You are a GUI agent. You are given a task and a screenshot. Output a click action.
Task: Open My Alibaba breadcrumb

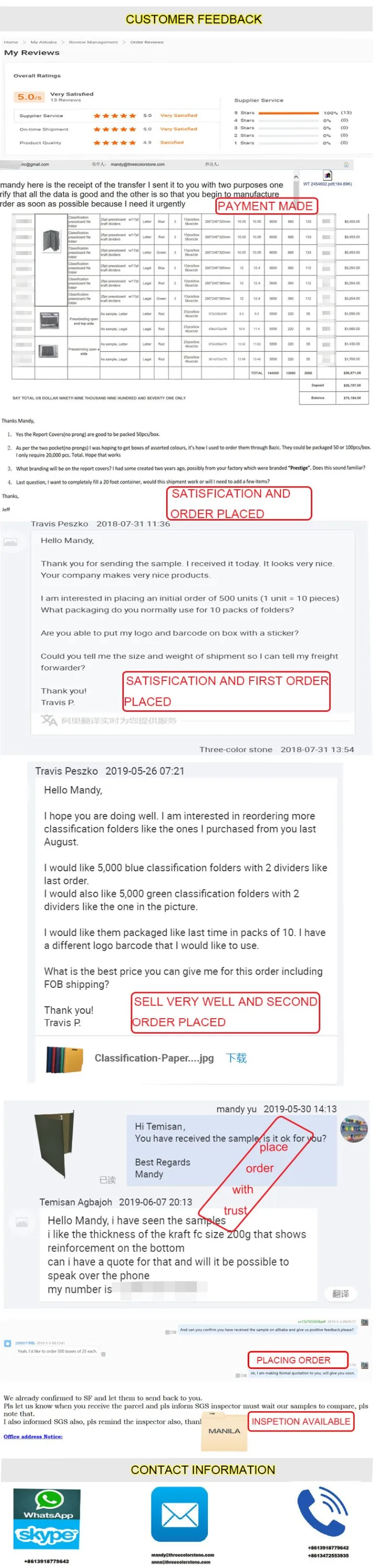44,42
